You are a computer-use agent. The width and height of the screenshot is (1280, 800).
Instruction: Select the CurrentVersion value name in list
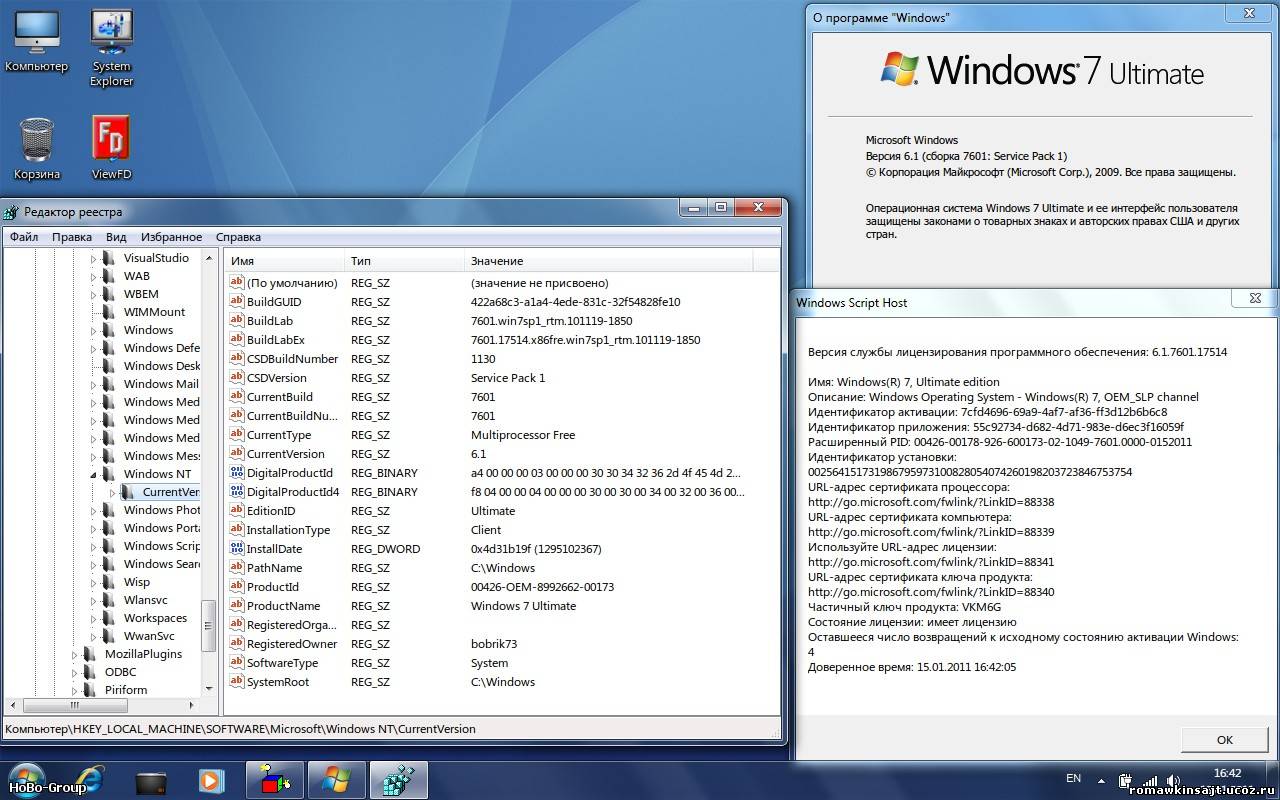[285, 454]
